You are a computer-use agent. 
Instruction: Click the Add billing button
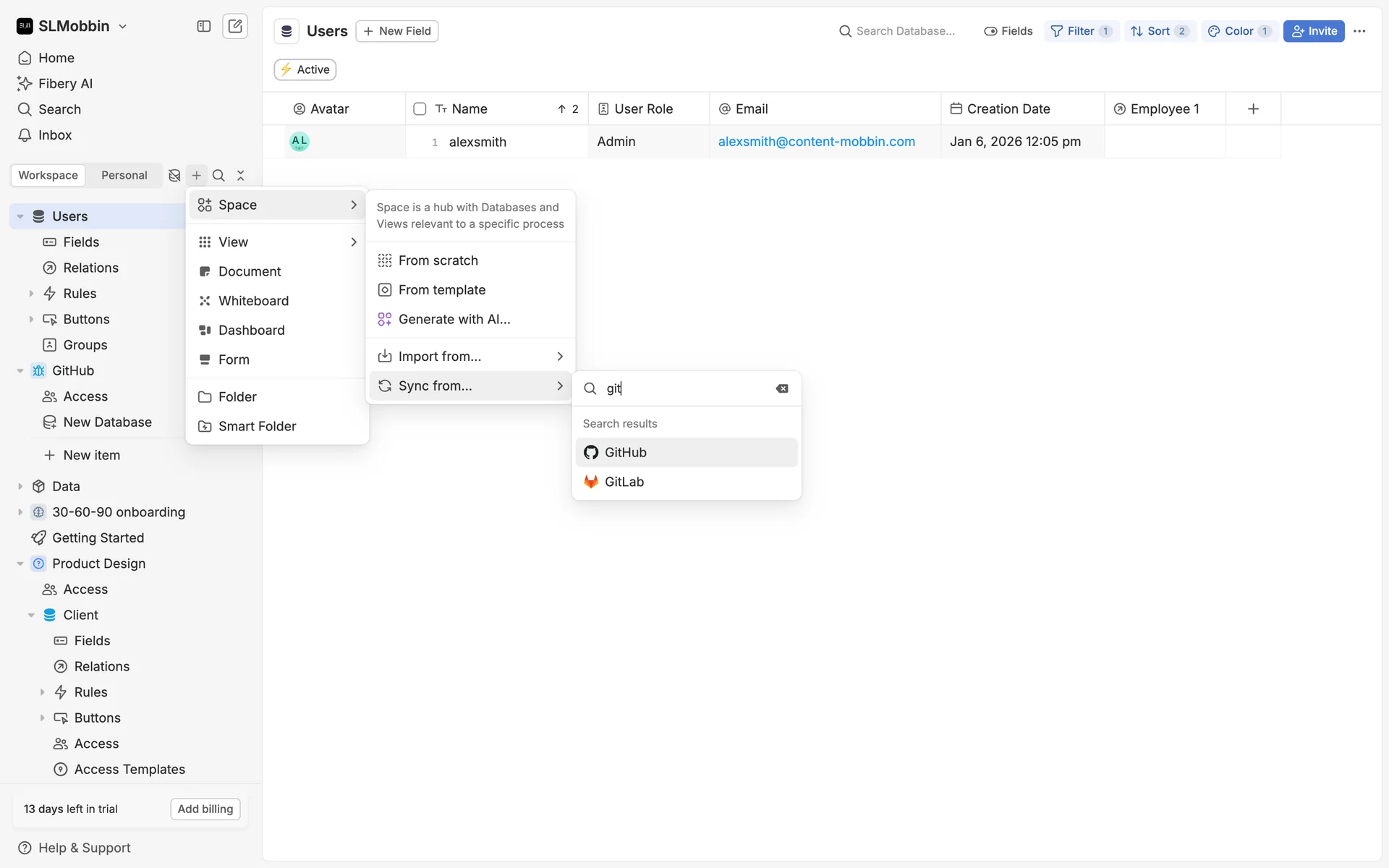(205, 809)
